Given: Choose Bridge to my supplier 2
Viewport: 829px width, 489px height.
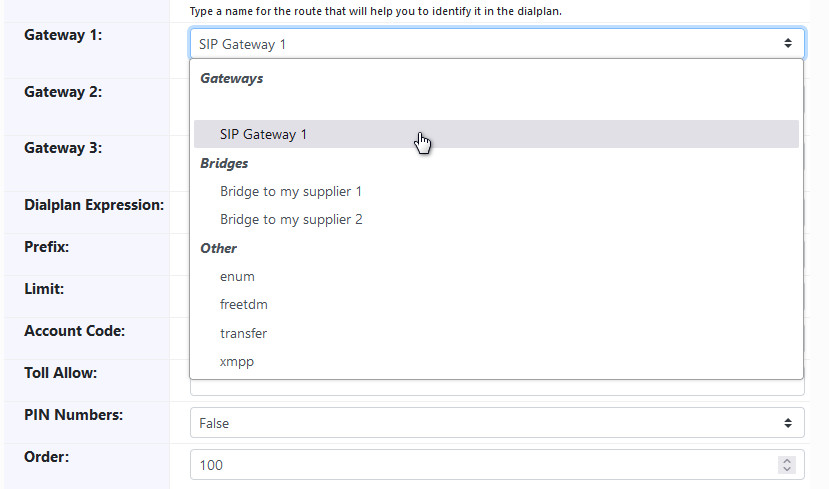Looking at the screenshot, I should tap(290, 219).
